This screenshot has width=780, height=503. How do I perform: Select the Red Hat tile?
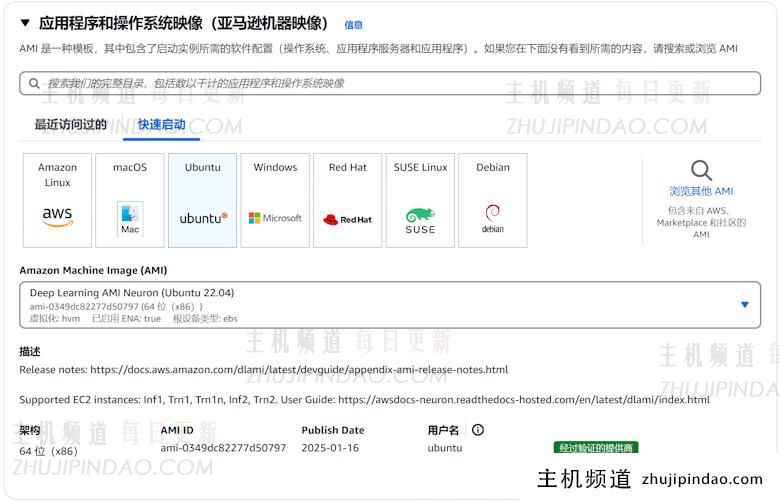point(348,200)
